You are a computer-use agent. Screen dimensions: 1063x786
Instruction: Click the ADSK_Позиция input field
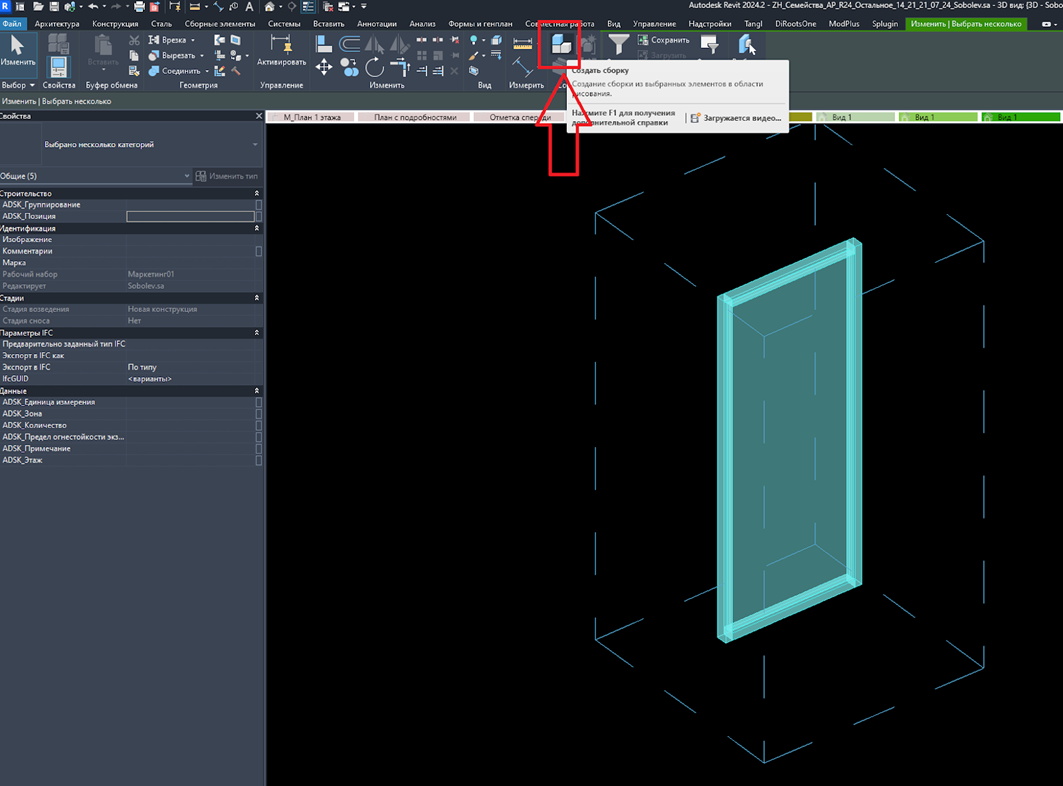coord(190,216)
